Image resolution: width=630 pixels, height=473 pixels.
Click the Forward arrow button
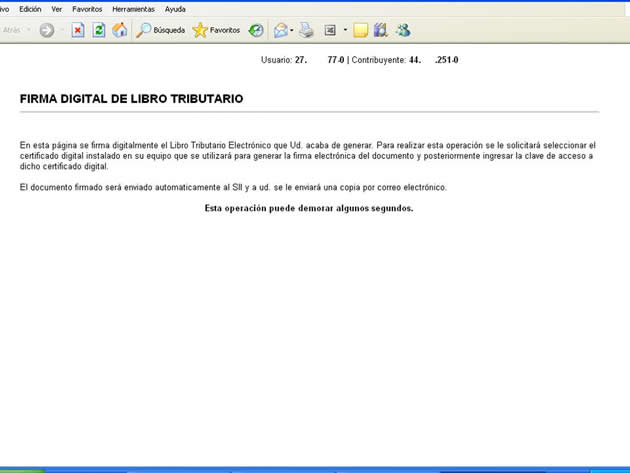[47, 30]
